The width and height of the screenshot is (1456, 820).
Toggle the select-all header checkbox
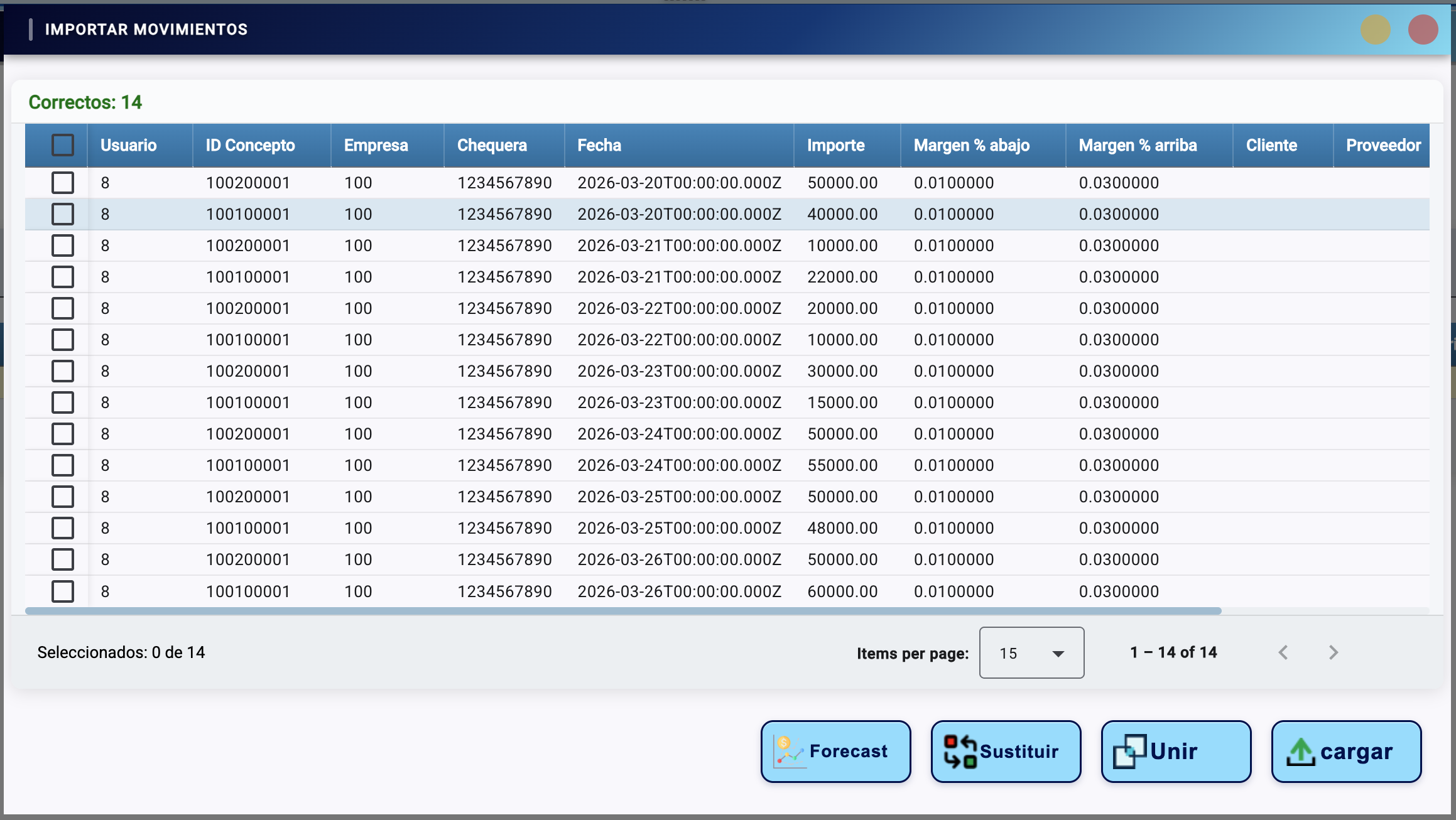tap(63, 145)
